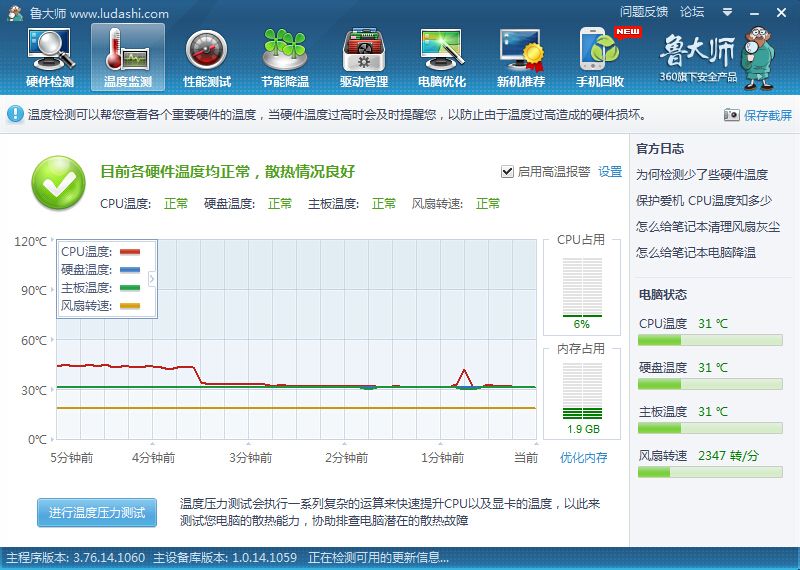Click the 主设备库版本: 1.0.14.1059 status text
The width and height of the screenshot is (800, 570).
225,557
